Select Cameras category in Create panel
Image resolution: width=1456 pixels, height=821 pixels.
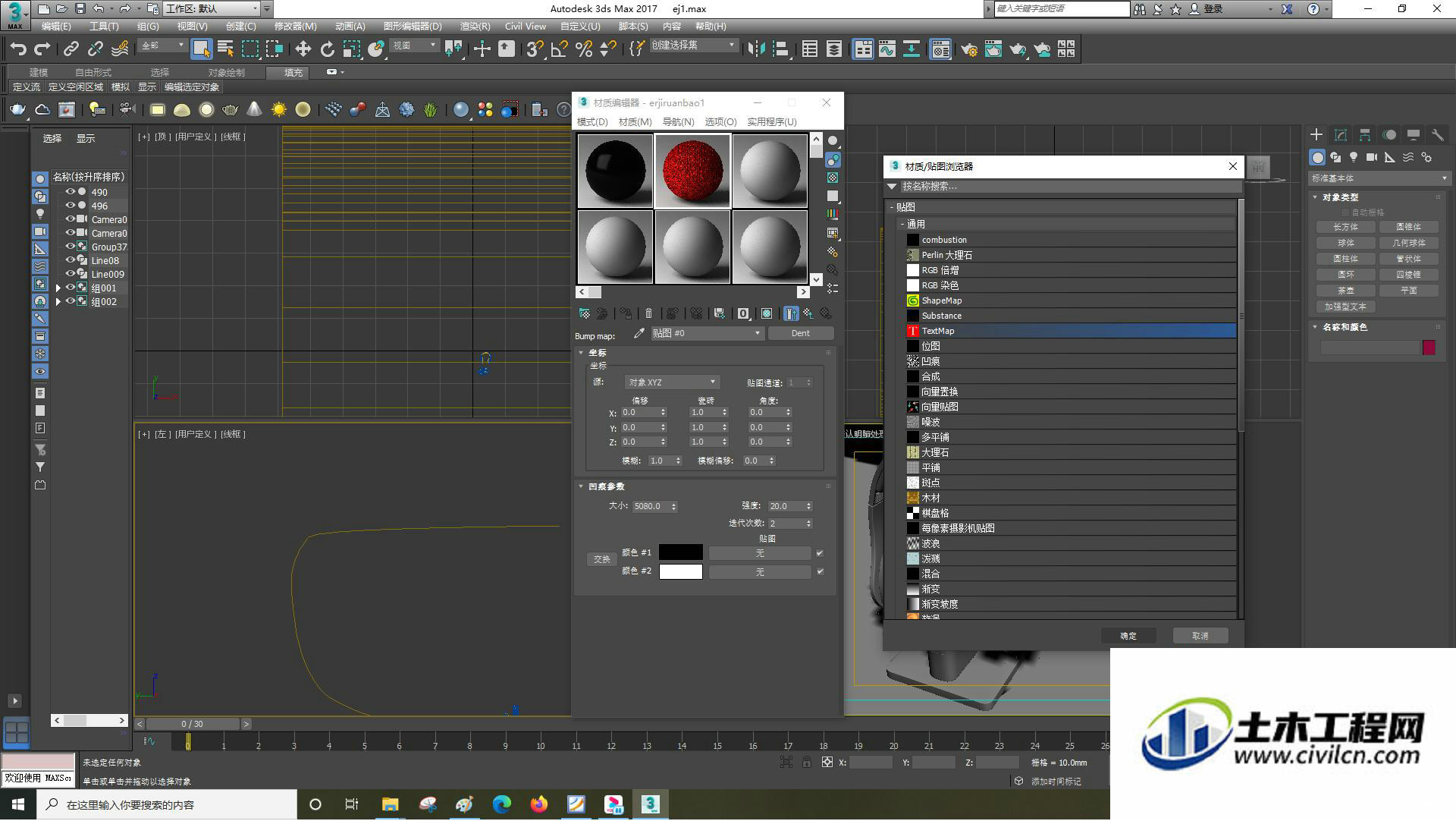tap(1372, 157)
